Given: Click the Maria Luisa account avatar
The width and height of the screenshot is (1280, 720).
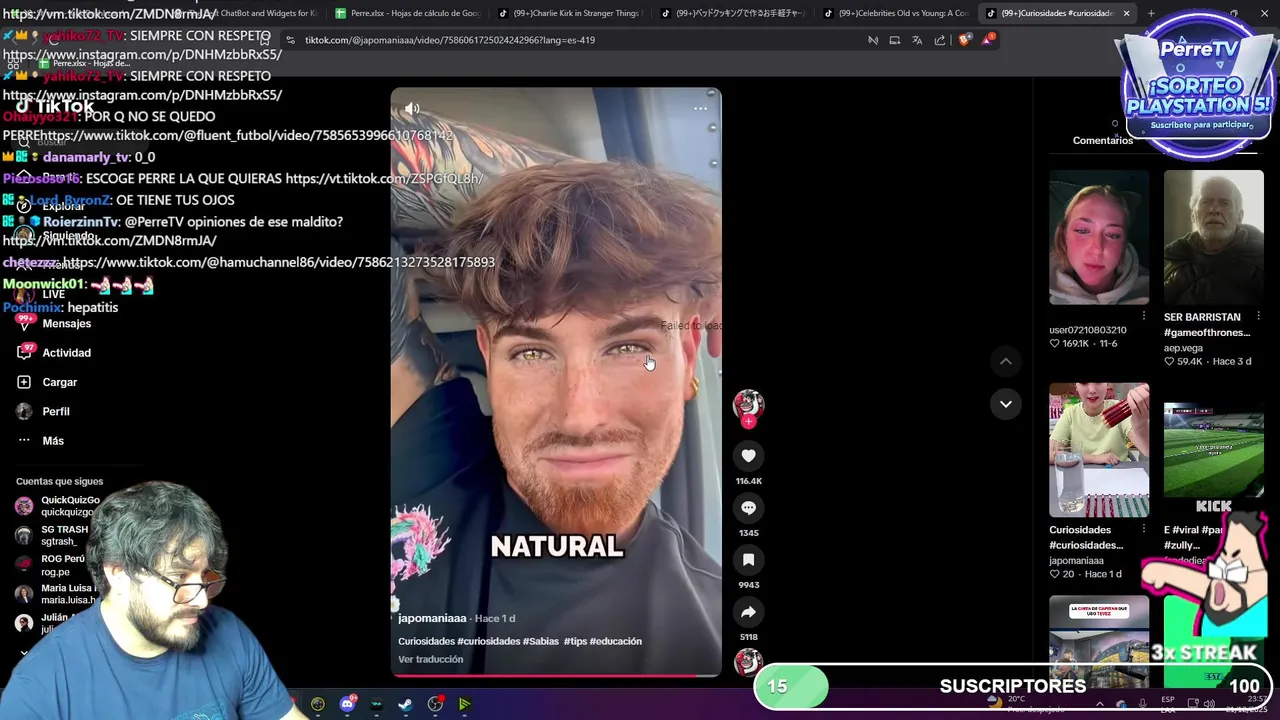Looking at the screenshot, I should 24,594.
